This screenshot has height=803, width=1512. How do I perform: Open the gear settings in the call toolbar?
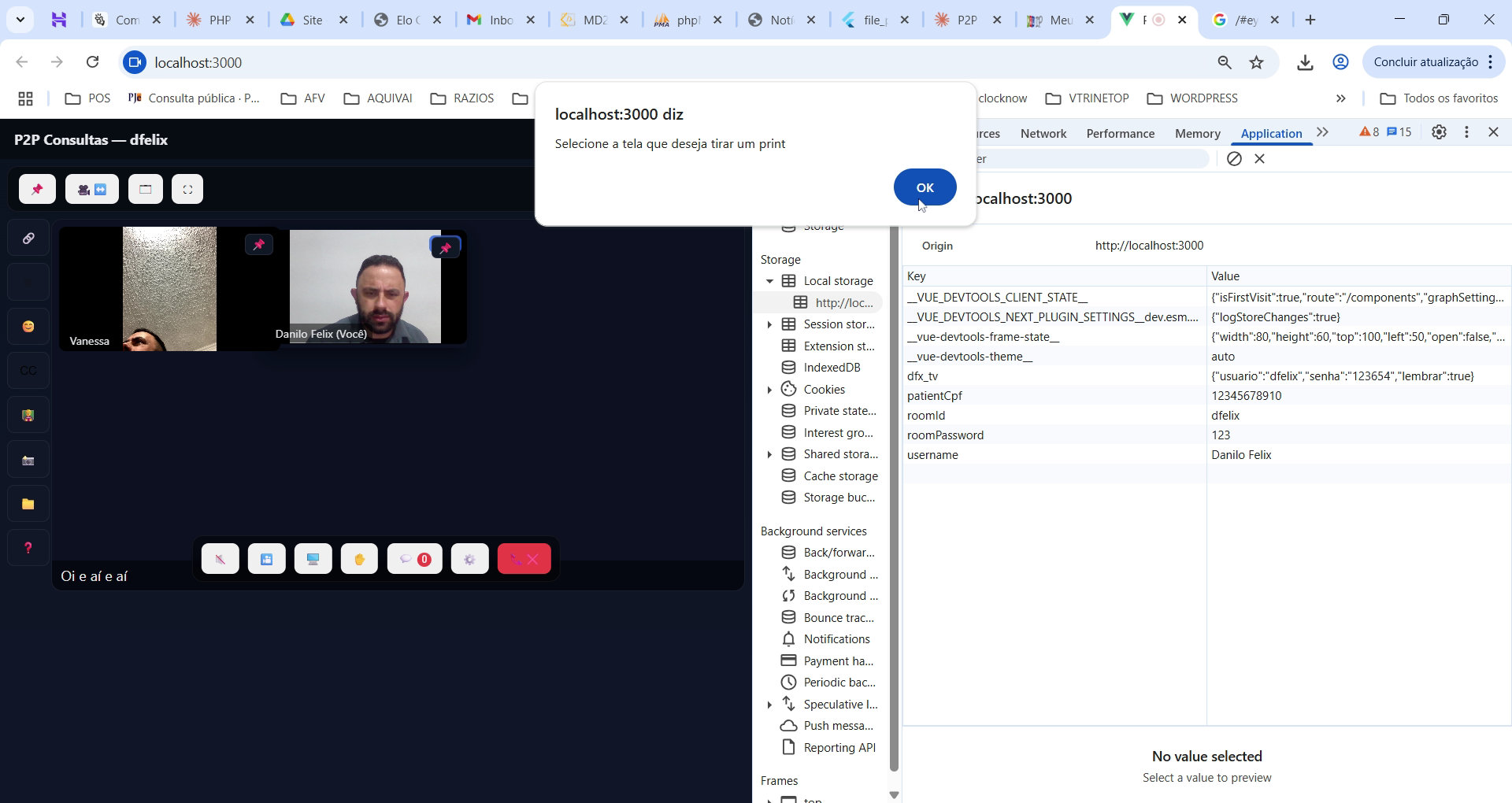(x=469, y=559)
